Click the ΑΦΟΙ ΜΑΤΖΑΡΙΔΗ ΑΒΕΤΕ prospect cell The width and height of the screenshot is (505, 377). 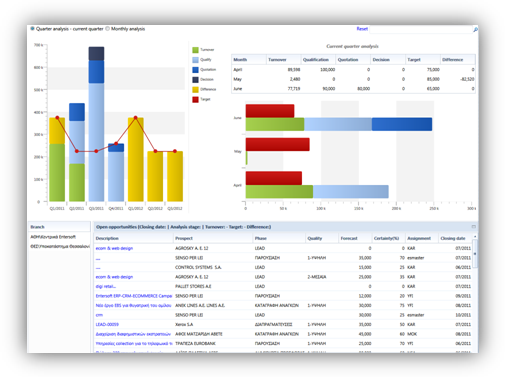[199, 334]
